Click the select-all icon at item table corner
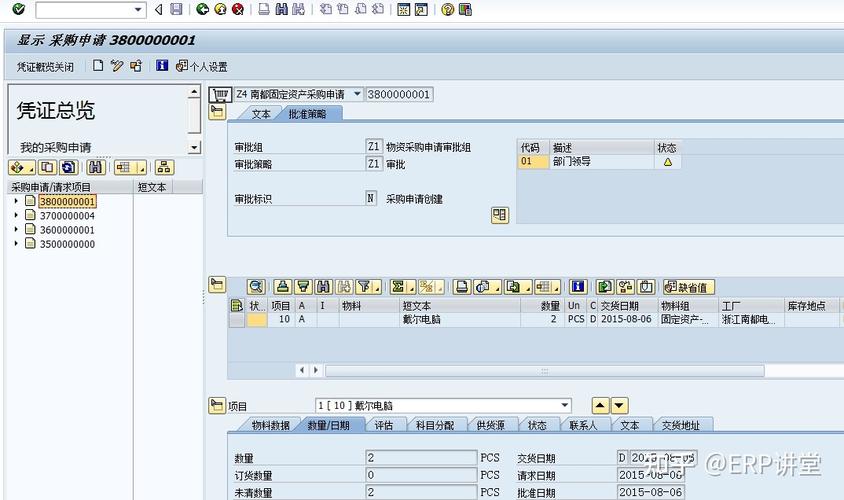This screenshot has width=844, height=500. pyautogui.click(x=236, y=306)
